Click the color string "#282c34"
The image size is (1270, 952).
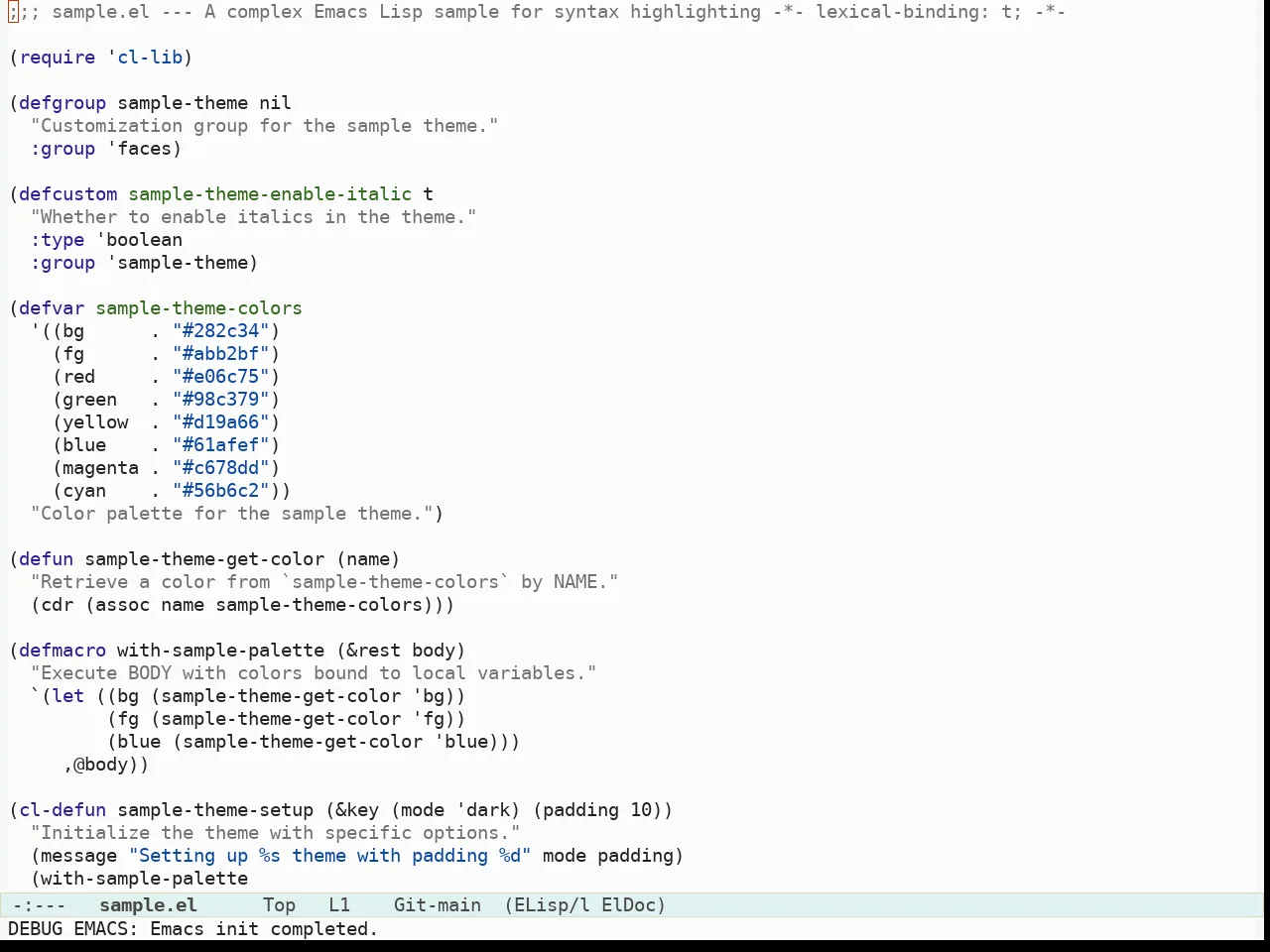pyautogui.click(x=220, y=331)
